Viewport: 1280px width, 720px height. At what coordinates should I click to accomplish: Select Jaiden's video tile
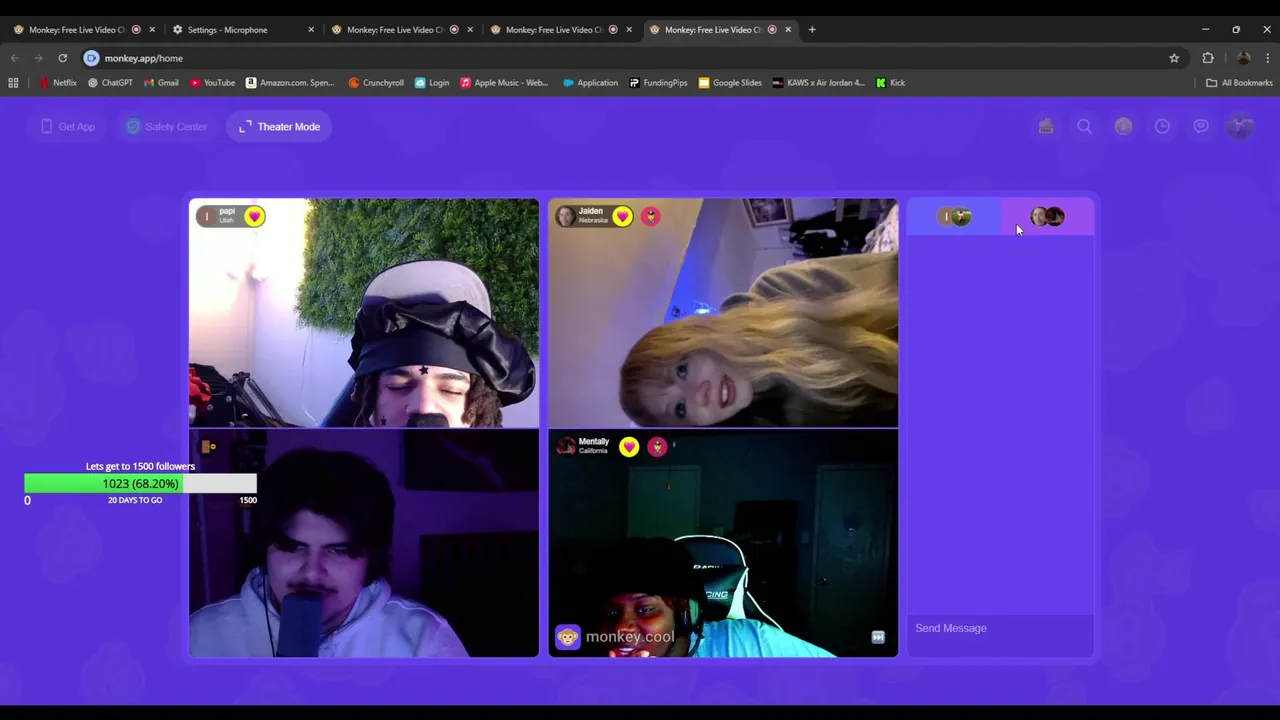pyautogui.click(x=723, y=313)
